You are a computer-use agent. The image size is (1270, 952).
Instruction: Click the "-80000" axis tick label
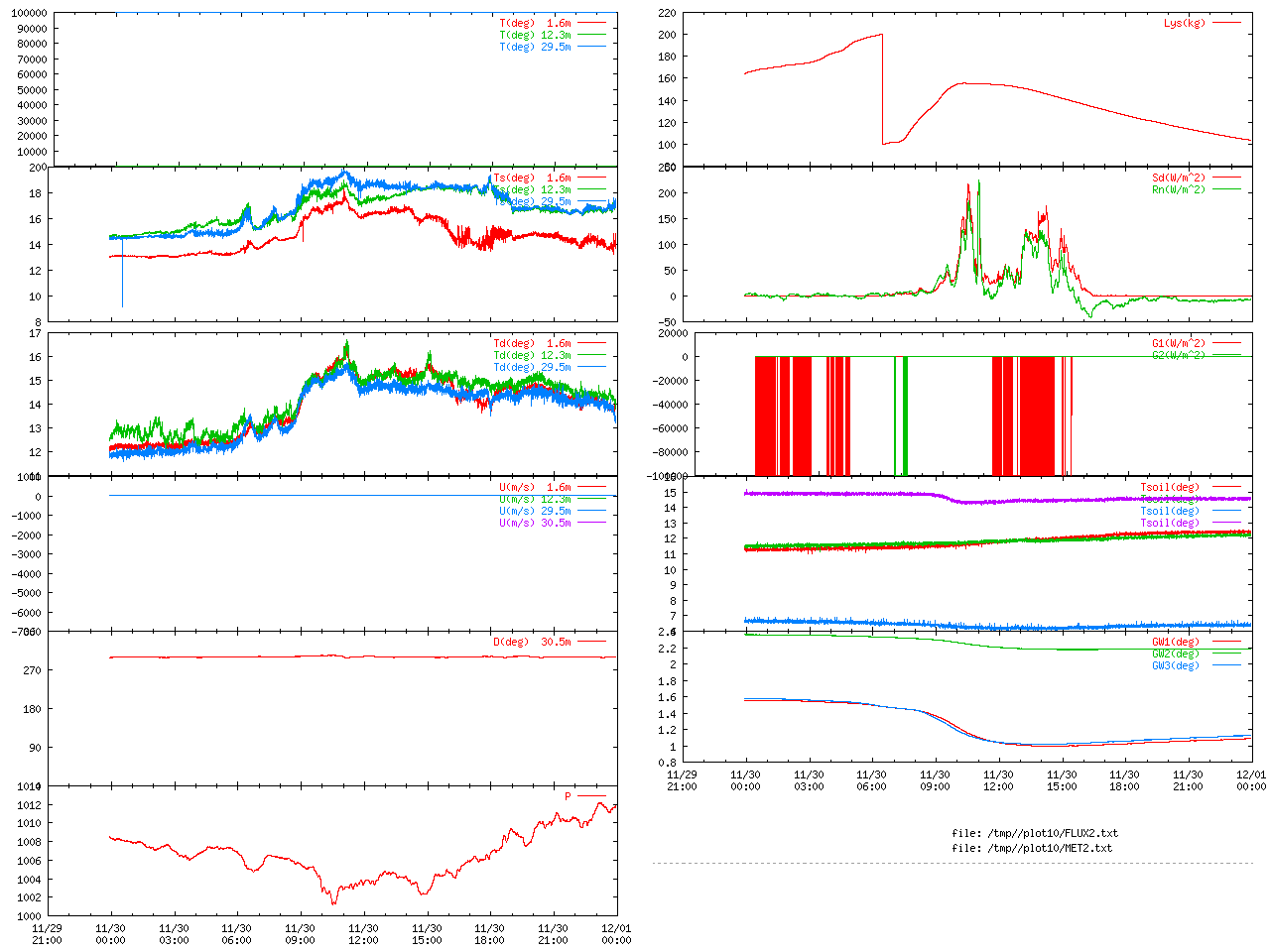[670, 452]
